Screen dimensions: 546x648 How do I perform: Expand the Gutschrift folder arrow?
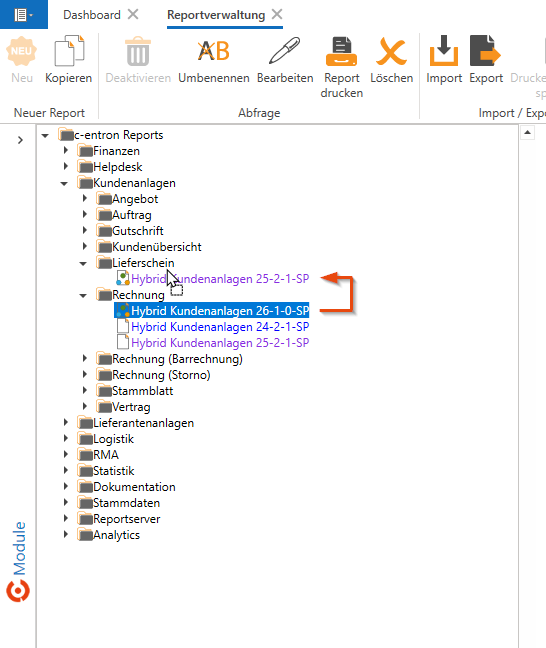(85, 230)
